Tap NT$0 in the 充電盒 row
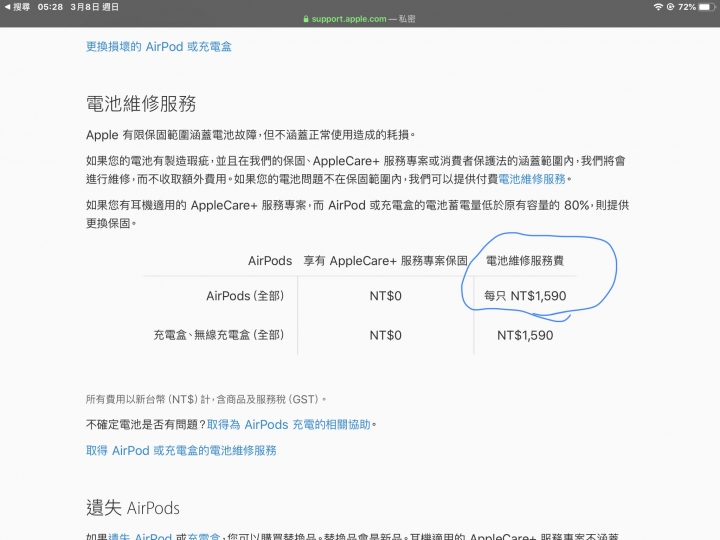Image resolution: width=720 pixels, height=540 pixels. click(x=386, y=335)
